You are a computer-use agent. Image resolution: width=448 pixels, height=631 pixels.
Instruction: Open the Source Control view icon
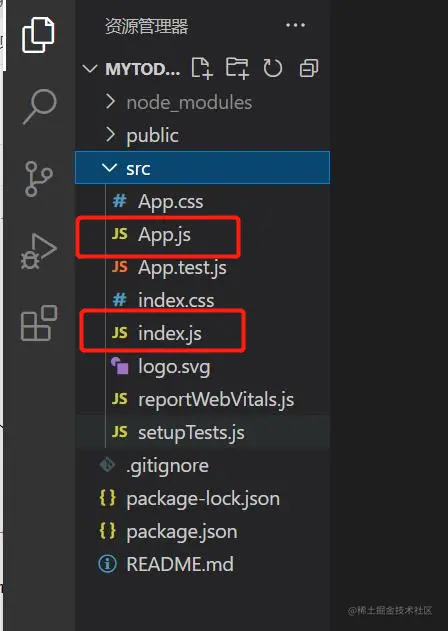pyautogui.click(x=39, y=179)
